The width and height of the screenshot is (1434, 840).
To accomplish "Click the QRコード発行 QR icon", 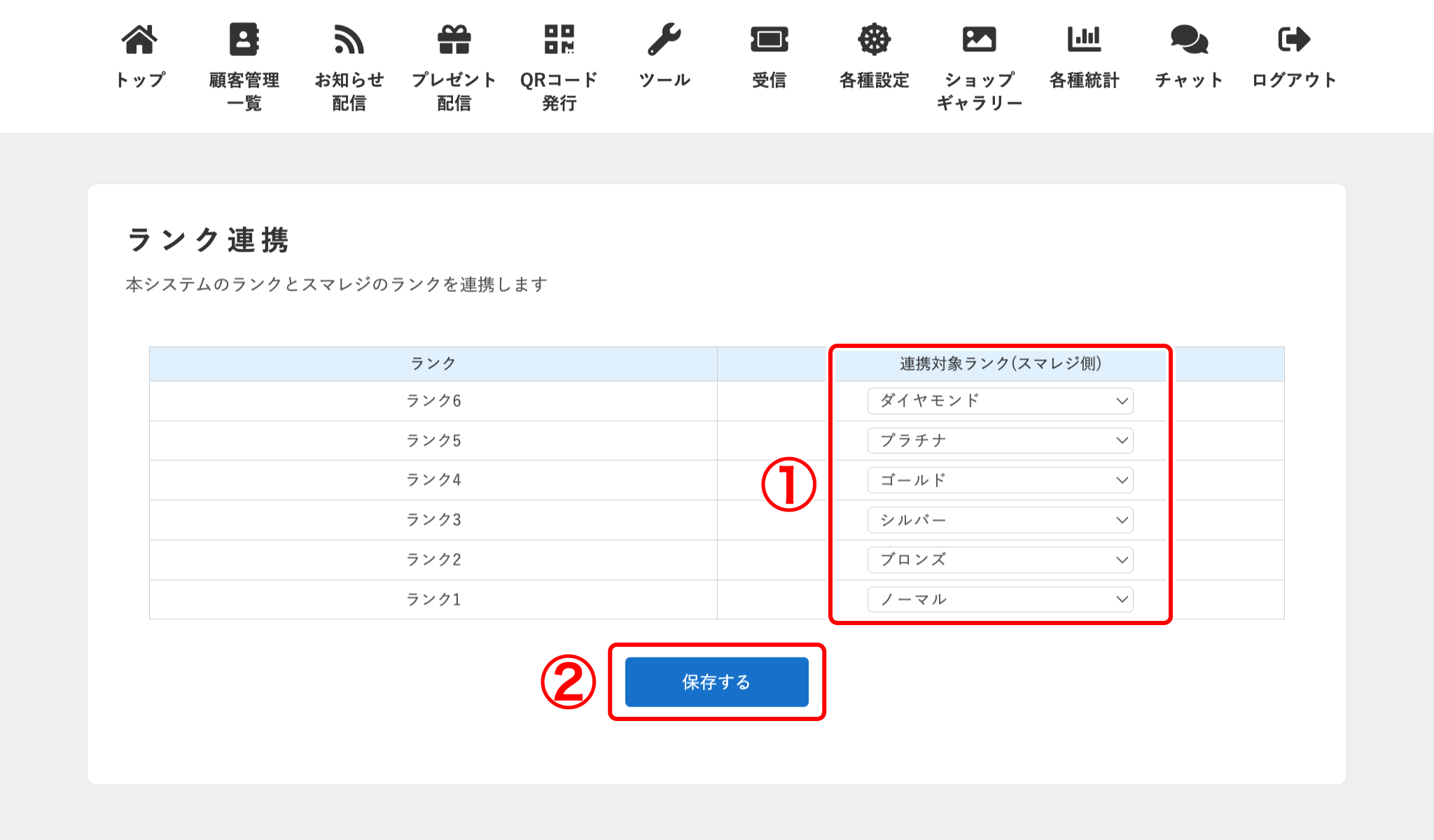I will [x=559, y=39].
